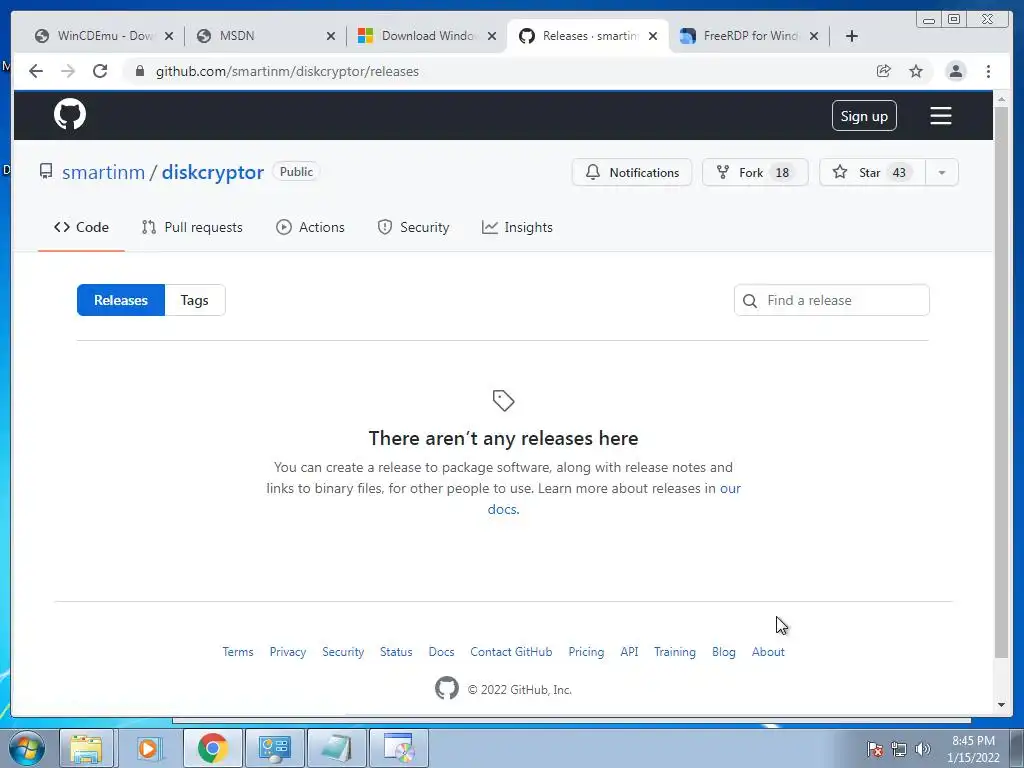Image resolution: width=1024 pixels, height=768 pixels.
Task: Click the vertical scrollbar thumb
Action: pyautogui.click(x=1001, y=382)
